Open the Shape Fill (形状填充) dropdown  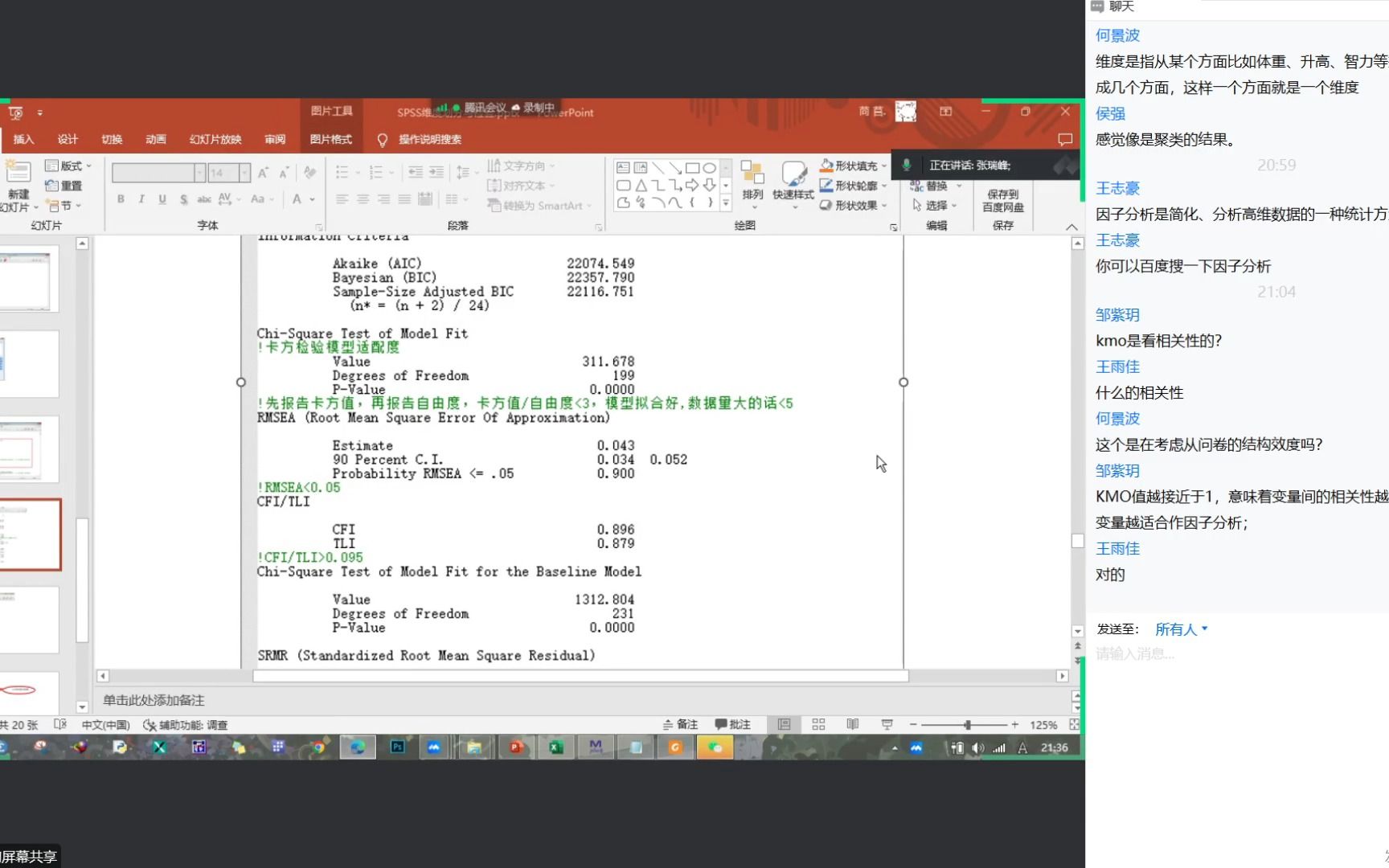click(853, 166)
